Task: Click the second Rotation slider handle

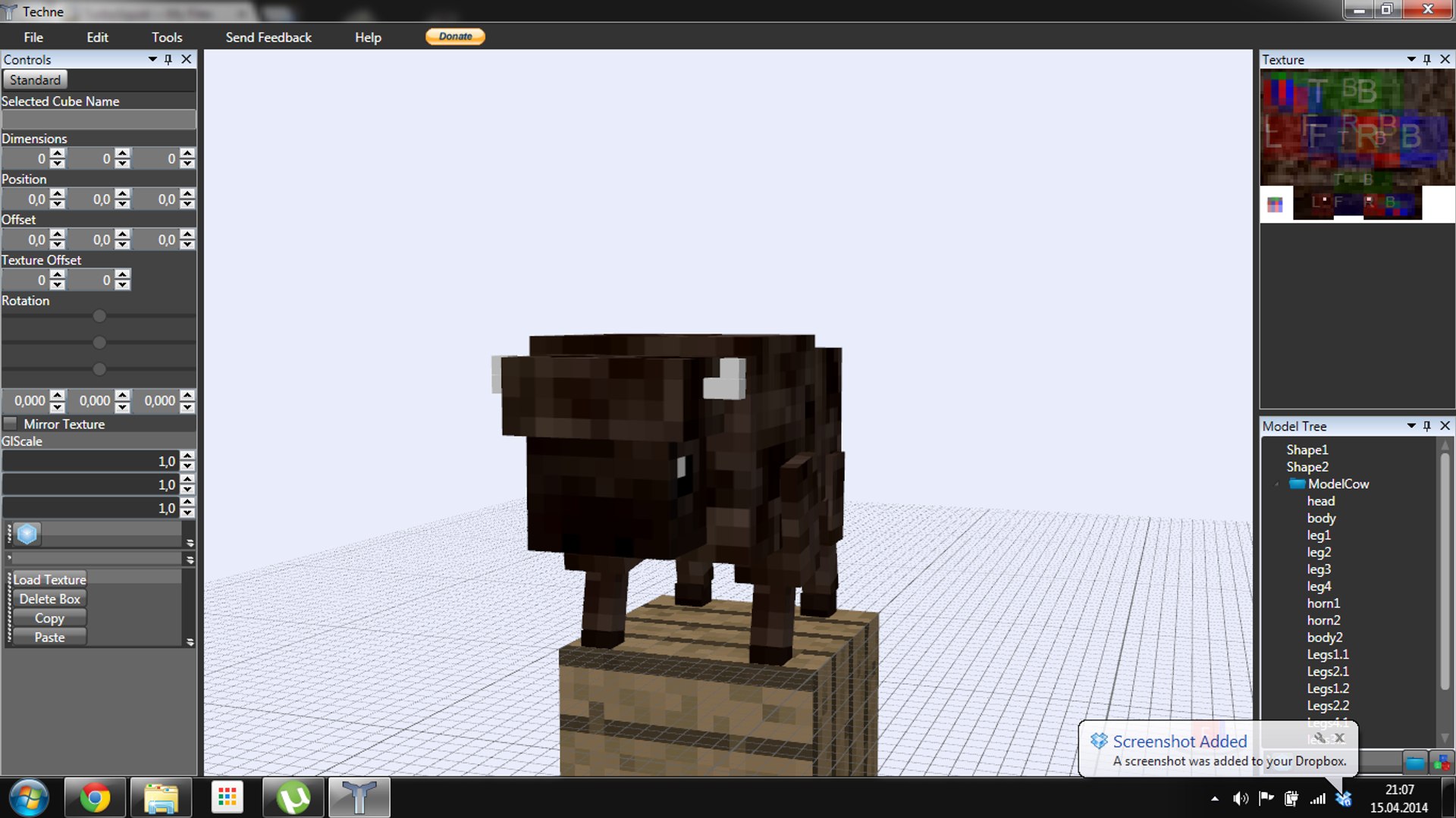Action: tap(99, 343)
